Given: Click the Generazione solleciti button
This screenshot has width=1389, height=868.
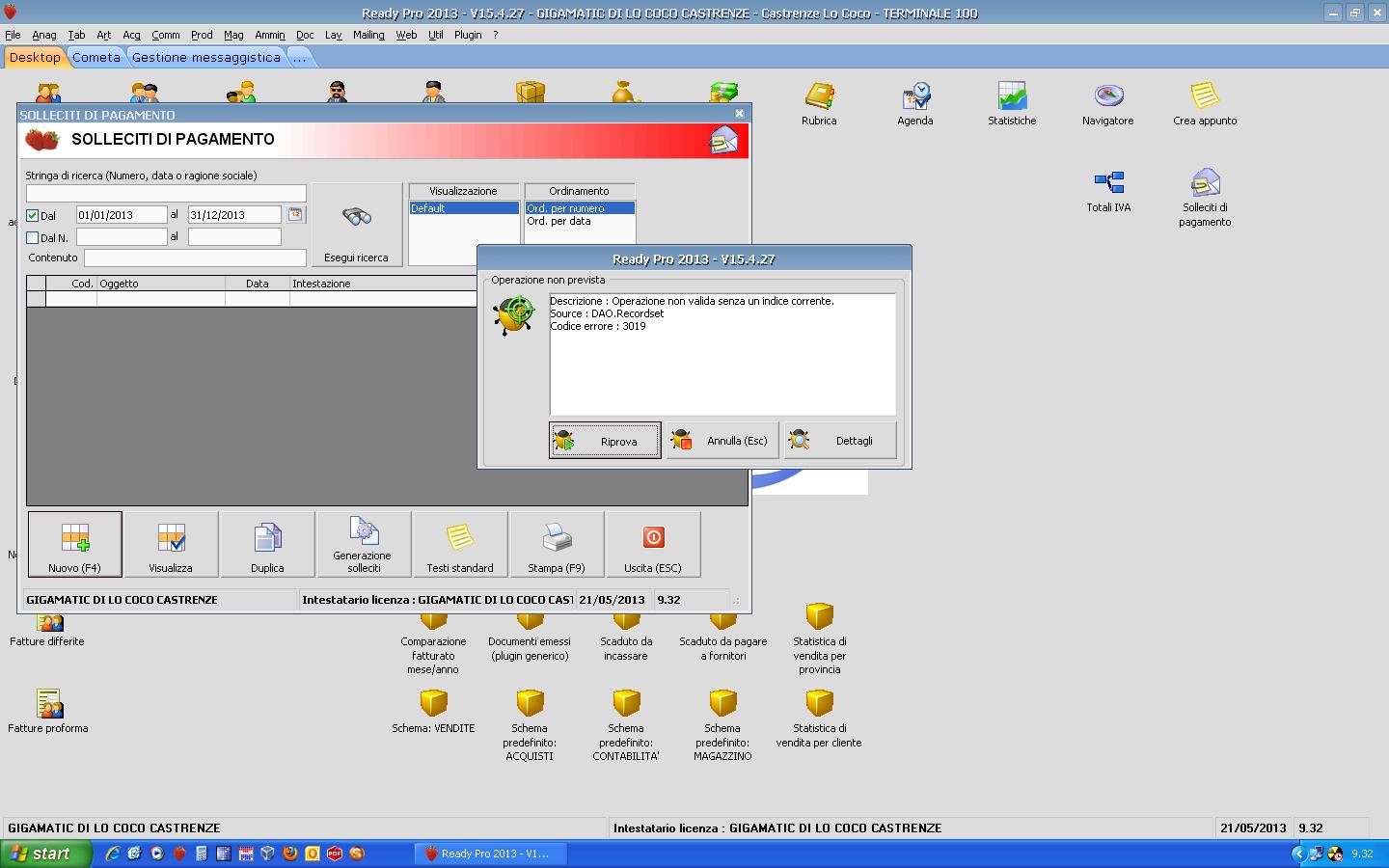Looking at the screenshot, I should [x=364, y=544].
